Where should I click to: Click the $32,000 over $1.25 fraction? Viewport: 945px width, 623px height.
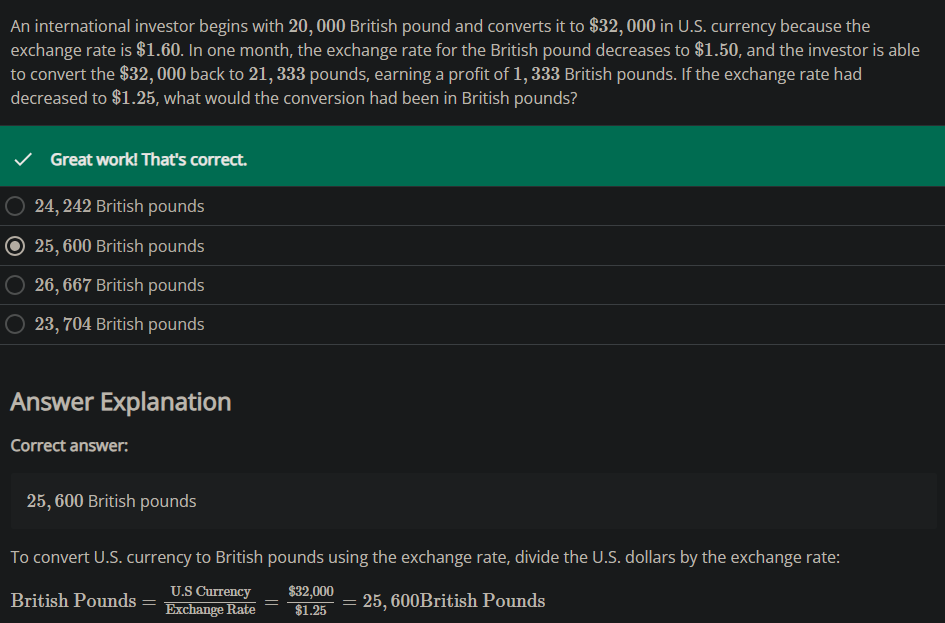point(311,601)
